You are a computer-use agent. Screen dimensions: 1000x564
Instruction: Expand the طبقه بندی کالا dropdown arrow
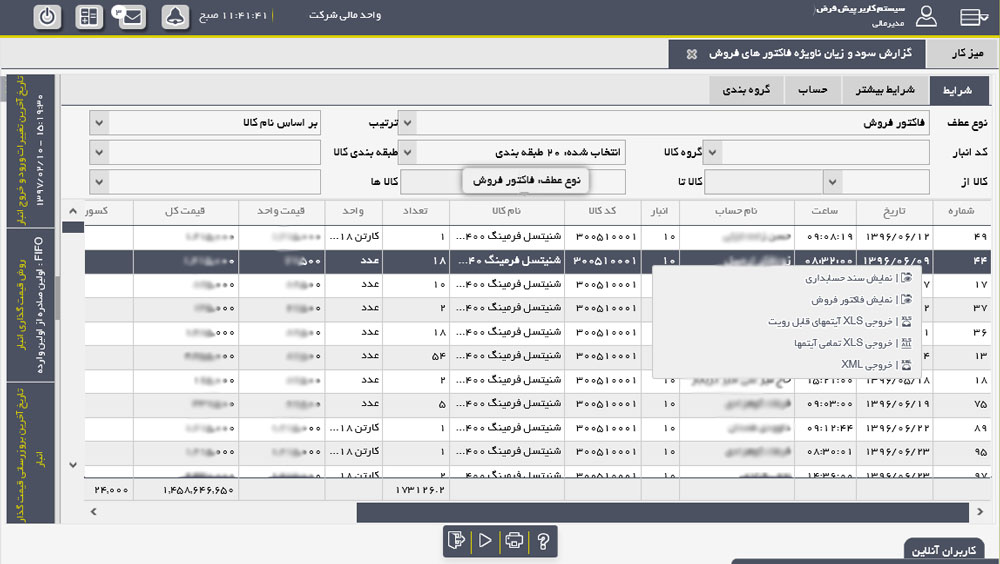[x=99, y=152]
